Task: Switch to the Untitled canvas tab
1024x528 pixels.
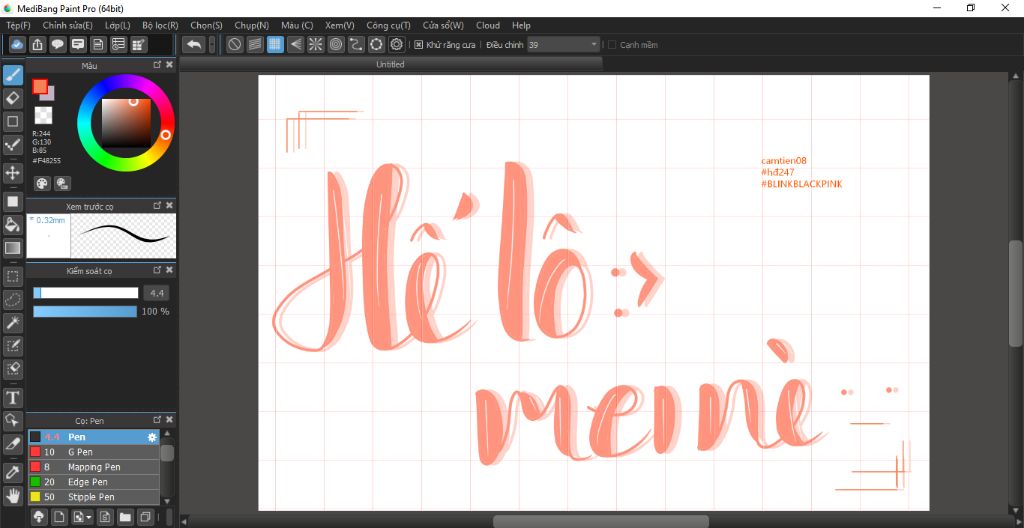Action: coord(390,64)
